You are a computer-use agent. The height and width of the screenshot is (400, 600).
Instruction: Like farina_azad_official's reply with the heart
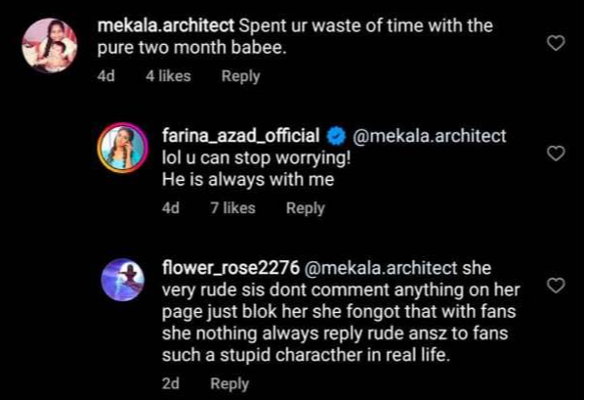point(559,153)
